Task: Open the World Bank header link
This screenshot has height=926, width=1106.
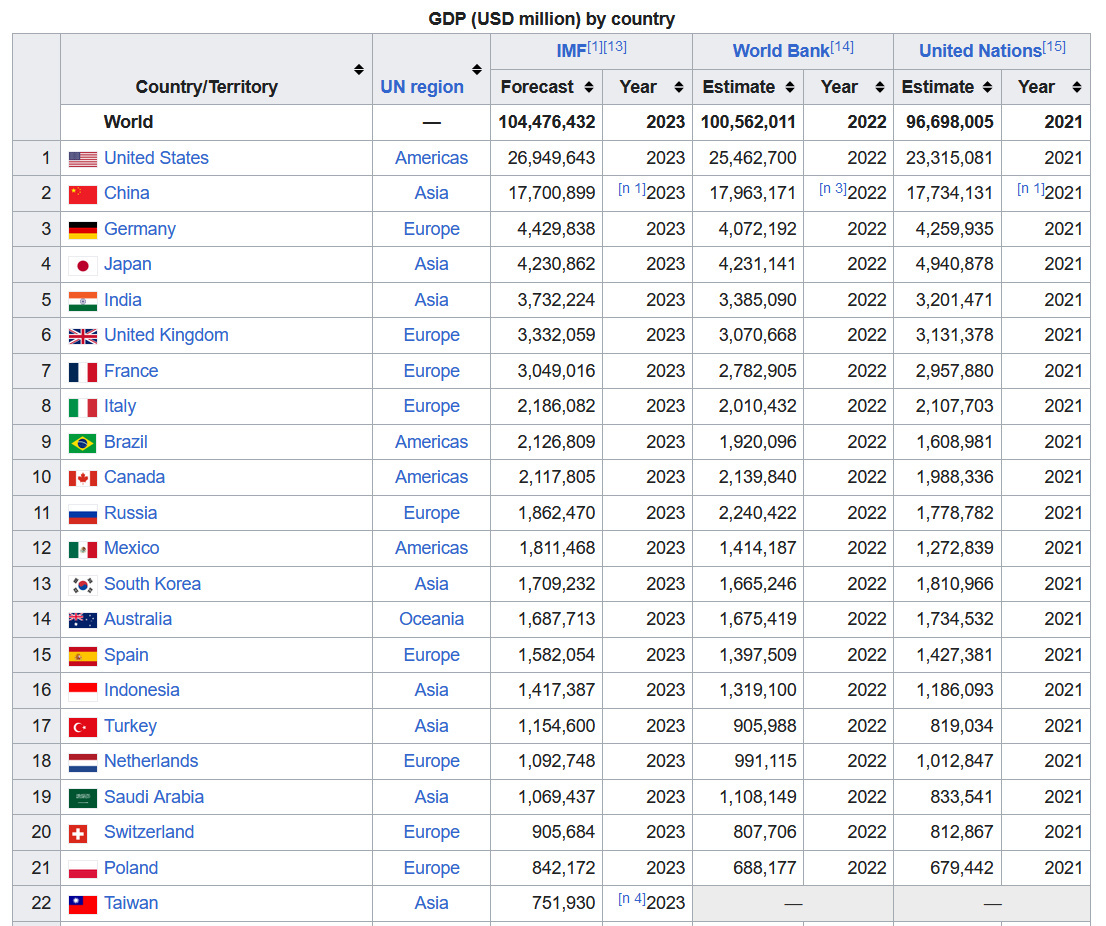Action: (x=780, y=51)
